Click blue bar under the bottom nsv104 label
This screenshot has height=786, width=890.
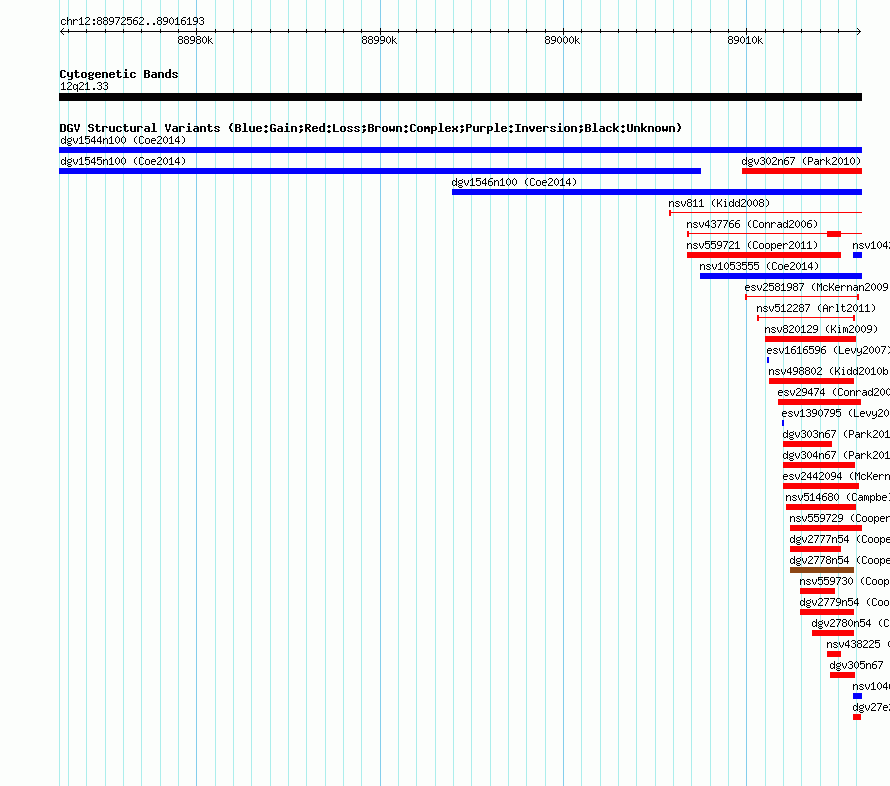tap(857, 696)
